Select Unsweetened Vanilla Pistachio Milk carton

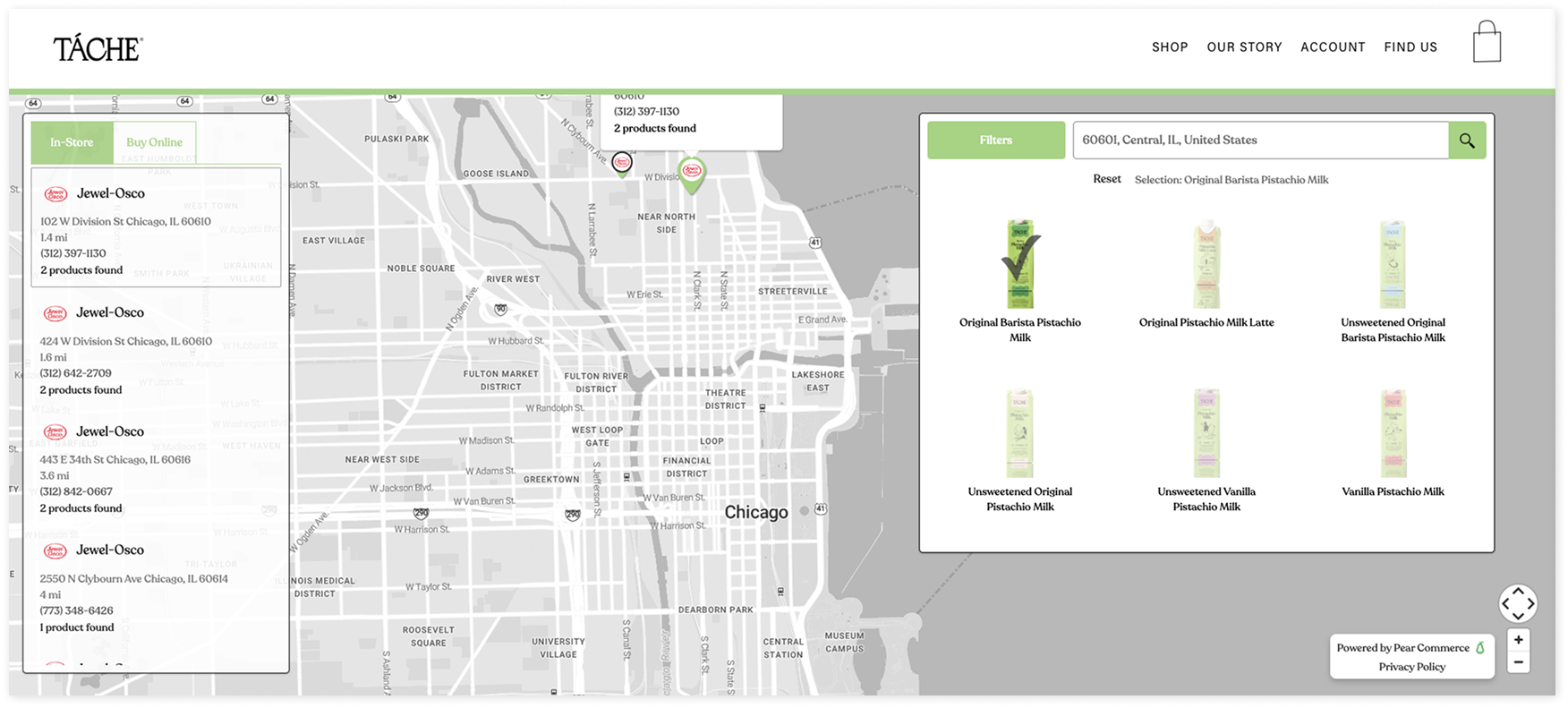(x=1206, y=433)
